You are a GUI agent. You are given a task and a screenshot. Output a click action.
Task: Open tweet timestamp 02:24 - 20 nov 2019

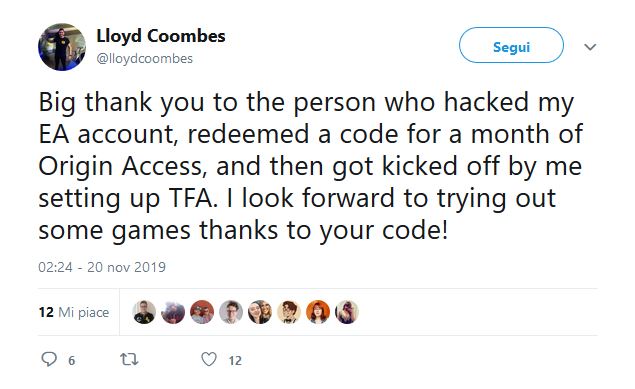pyautogui.click(x=102, y=267)
